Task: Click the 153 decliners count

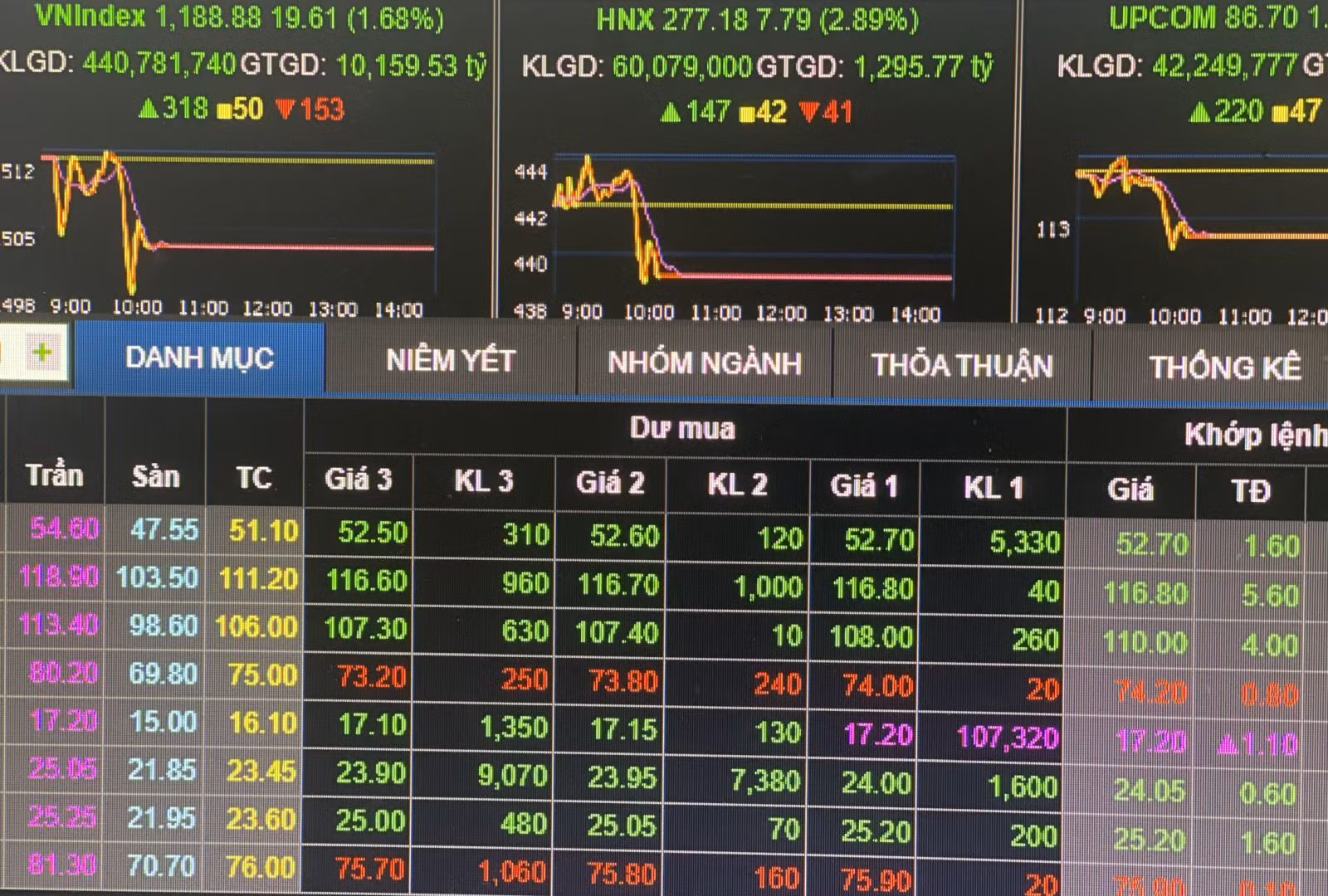Action: coord(320,109)
